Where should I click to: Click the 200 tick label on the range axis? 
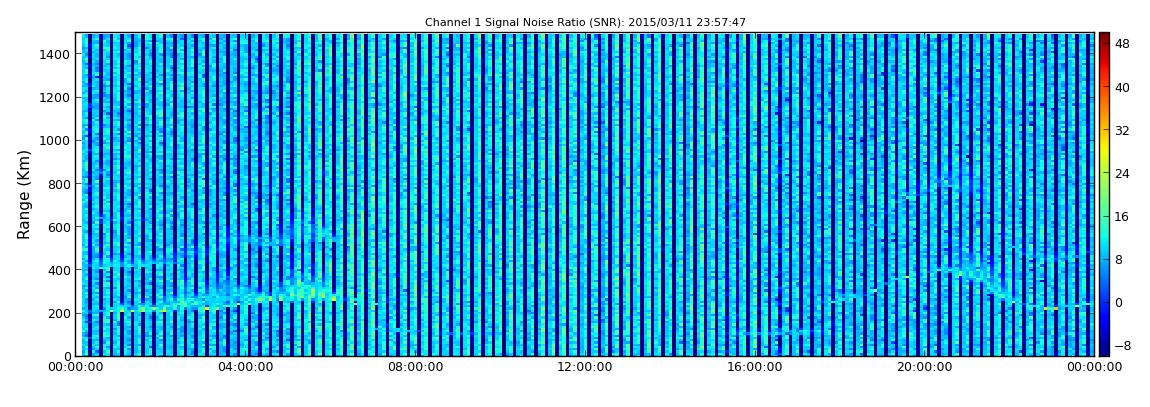tap(59, 314)
